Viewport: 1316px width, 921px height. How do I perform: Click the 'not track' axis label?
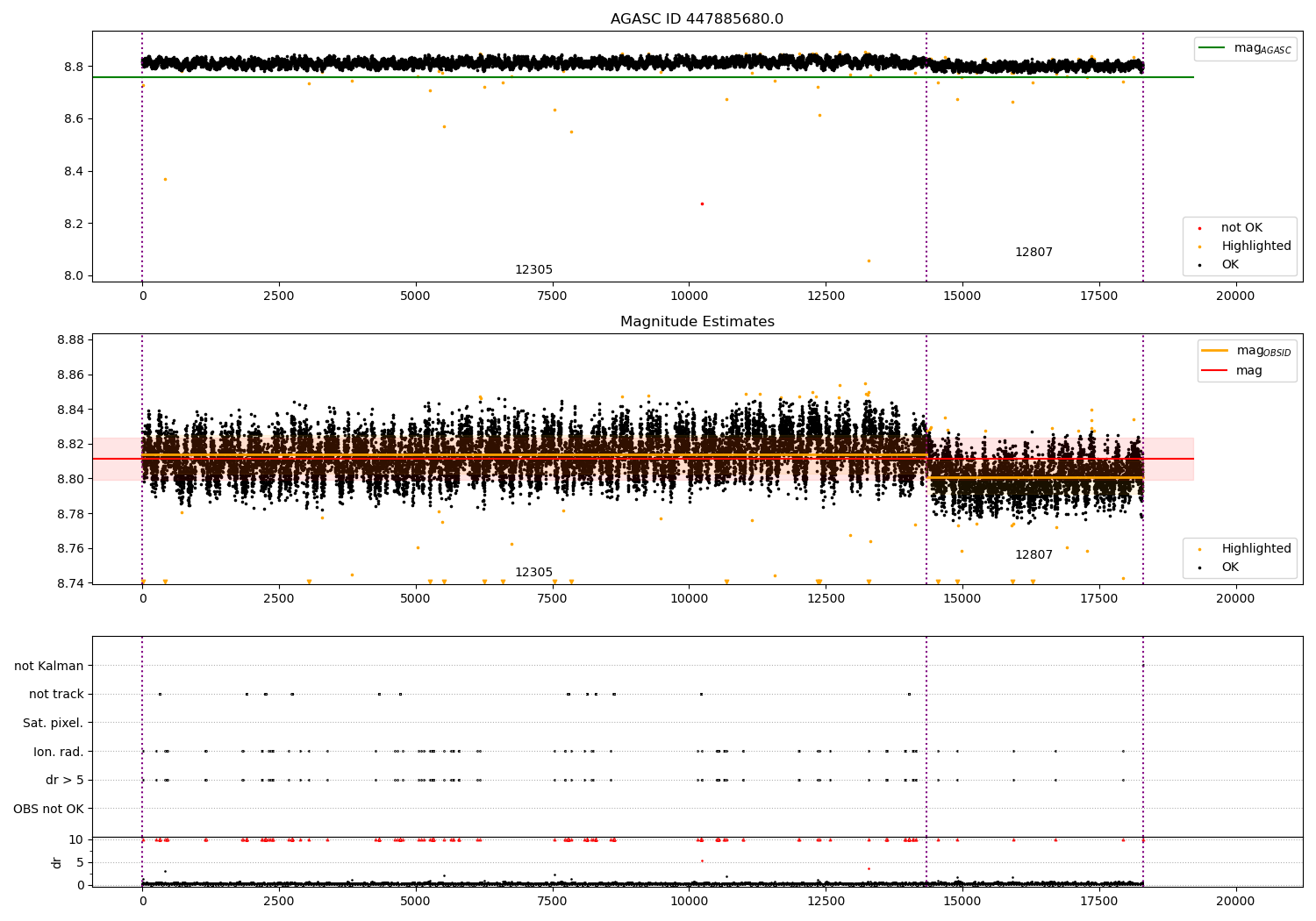pyautogui.click(x=56, y=695)
